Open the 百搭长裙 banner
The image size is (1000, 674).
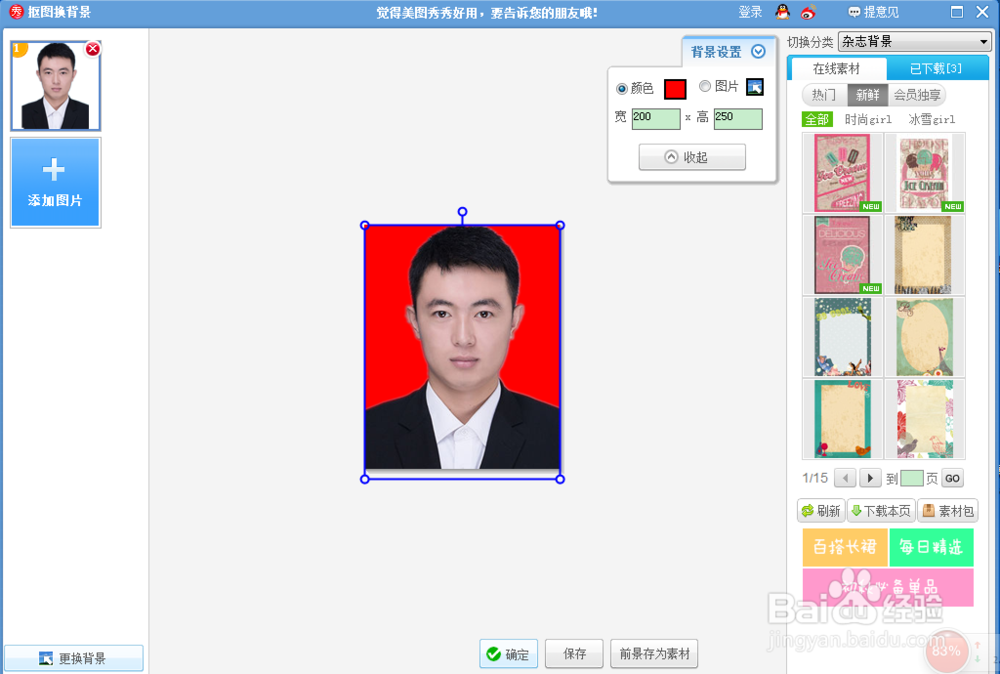(x=844, y=547)
